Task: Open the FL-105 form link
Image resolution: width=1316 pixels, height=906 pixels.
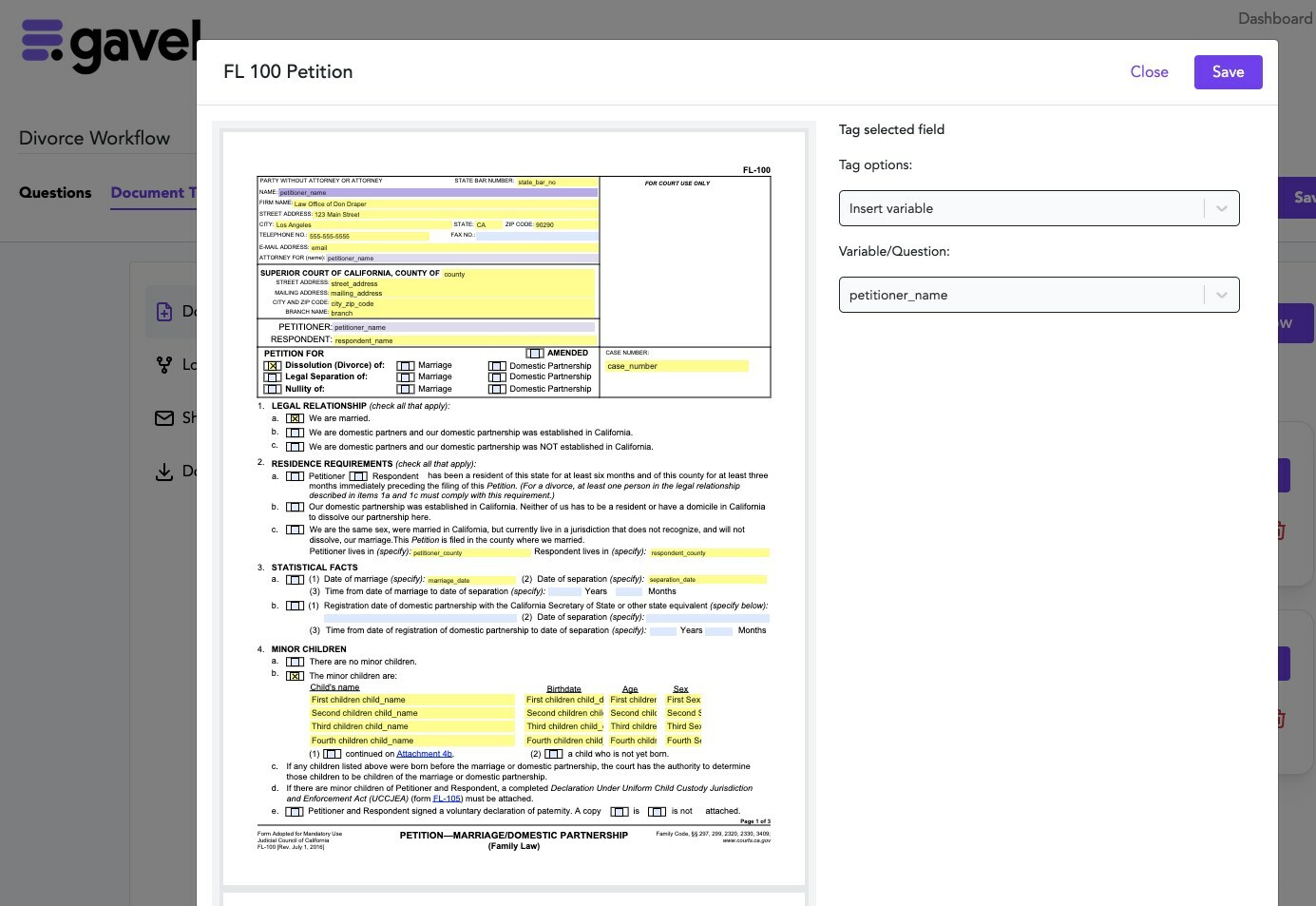Action: pos(447,799)
